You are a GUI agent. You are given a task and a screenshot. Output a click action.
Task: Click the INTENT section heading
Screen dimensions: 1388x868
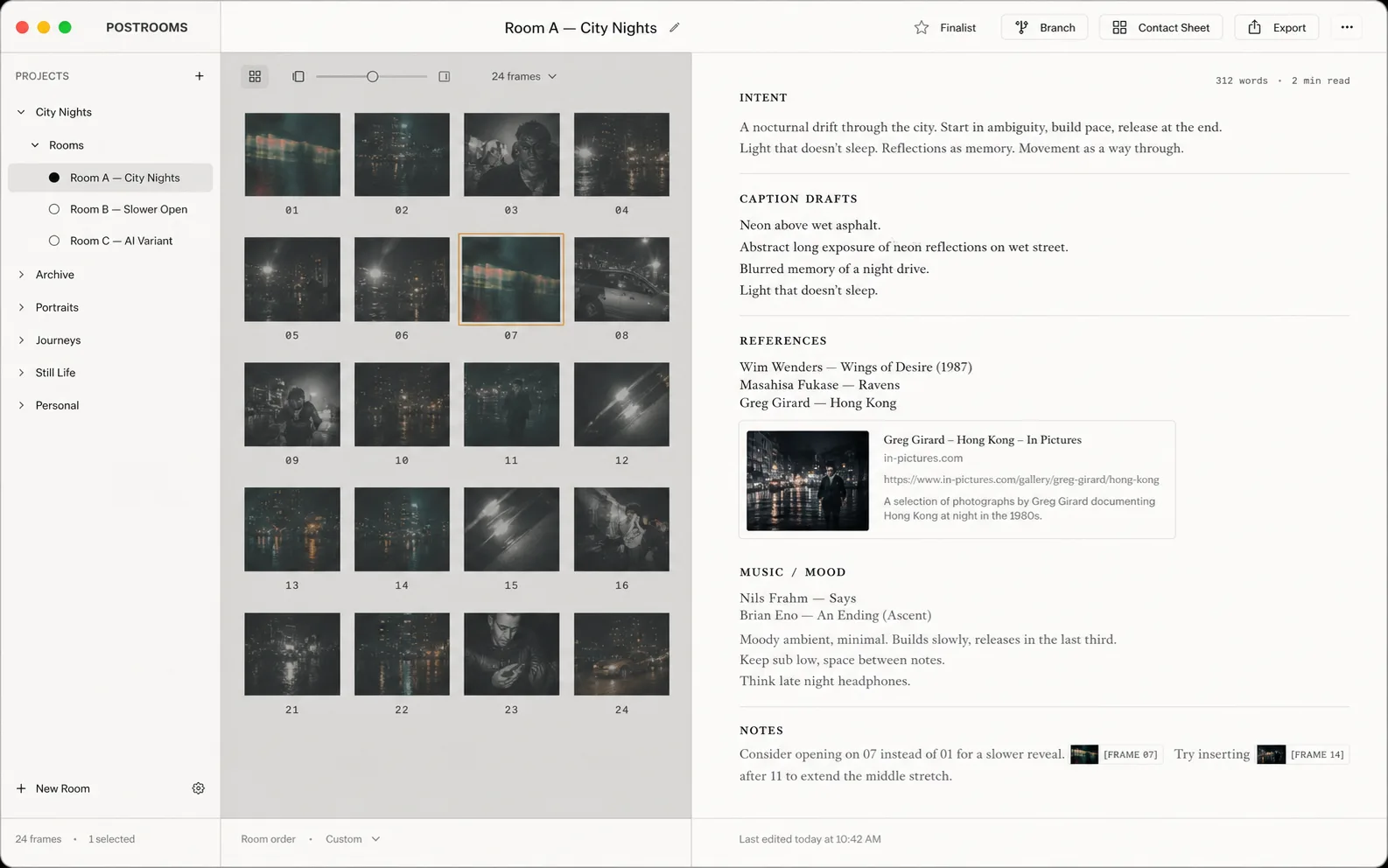point(763,97)
